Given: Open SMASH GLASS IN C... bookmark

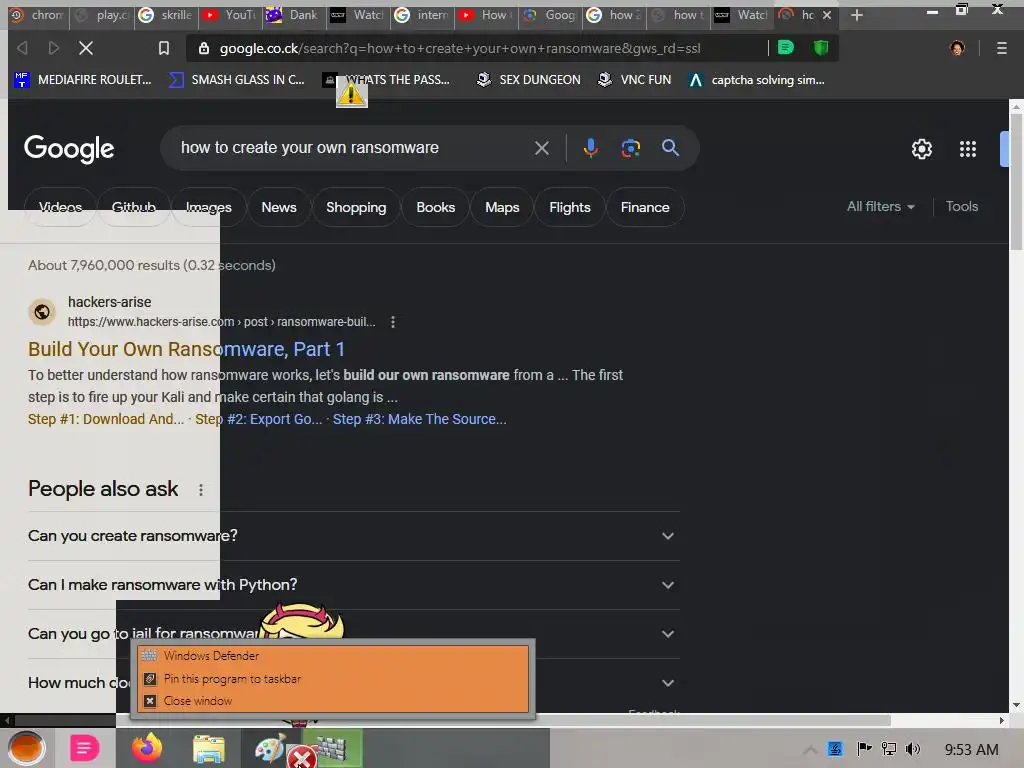Looking at the screenshot, I should point(236,80).
